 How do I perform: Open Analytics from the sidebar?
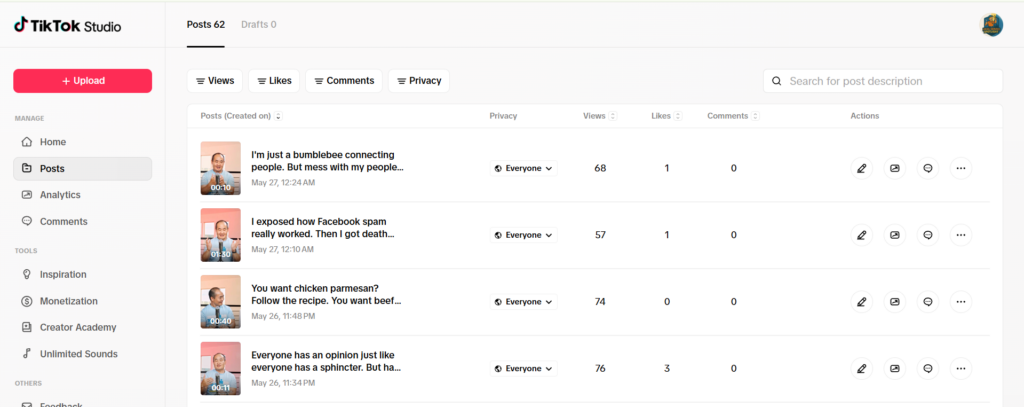point(82,195)
